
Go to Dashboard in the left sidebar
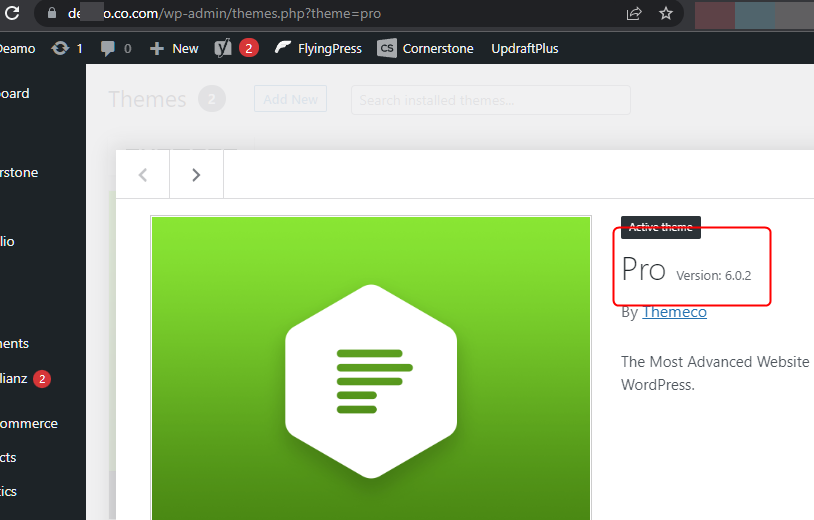14,93
